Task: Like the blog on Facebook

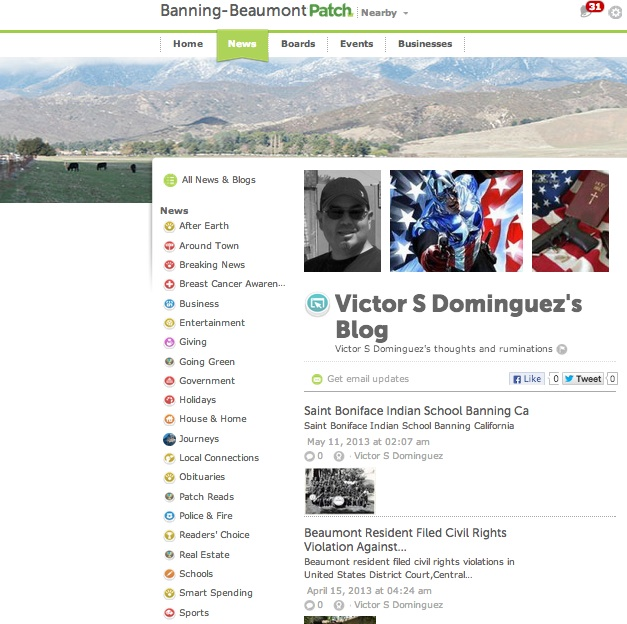Action: [527, 379]
